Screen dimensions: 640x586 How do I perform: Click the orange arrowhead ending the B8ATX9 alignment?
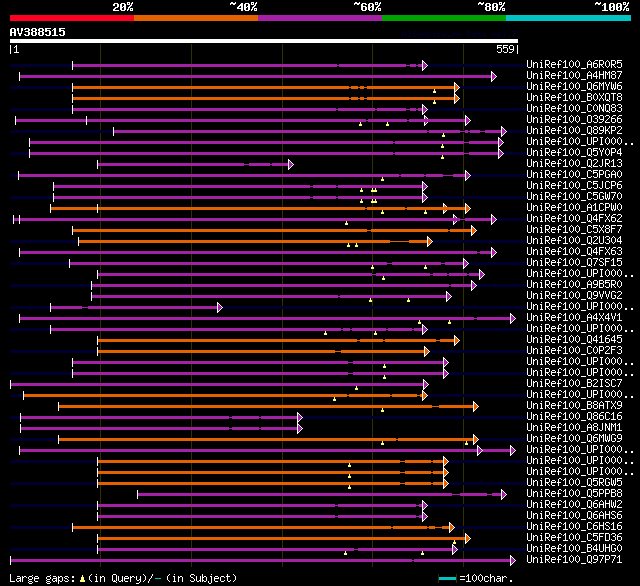tap(476, 406)
